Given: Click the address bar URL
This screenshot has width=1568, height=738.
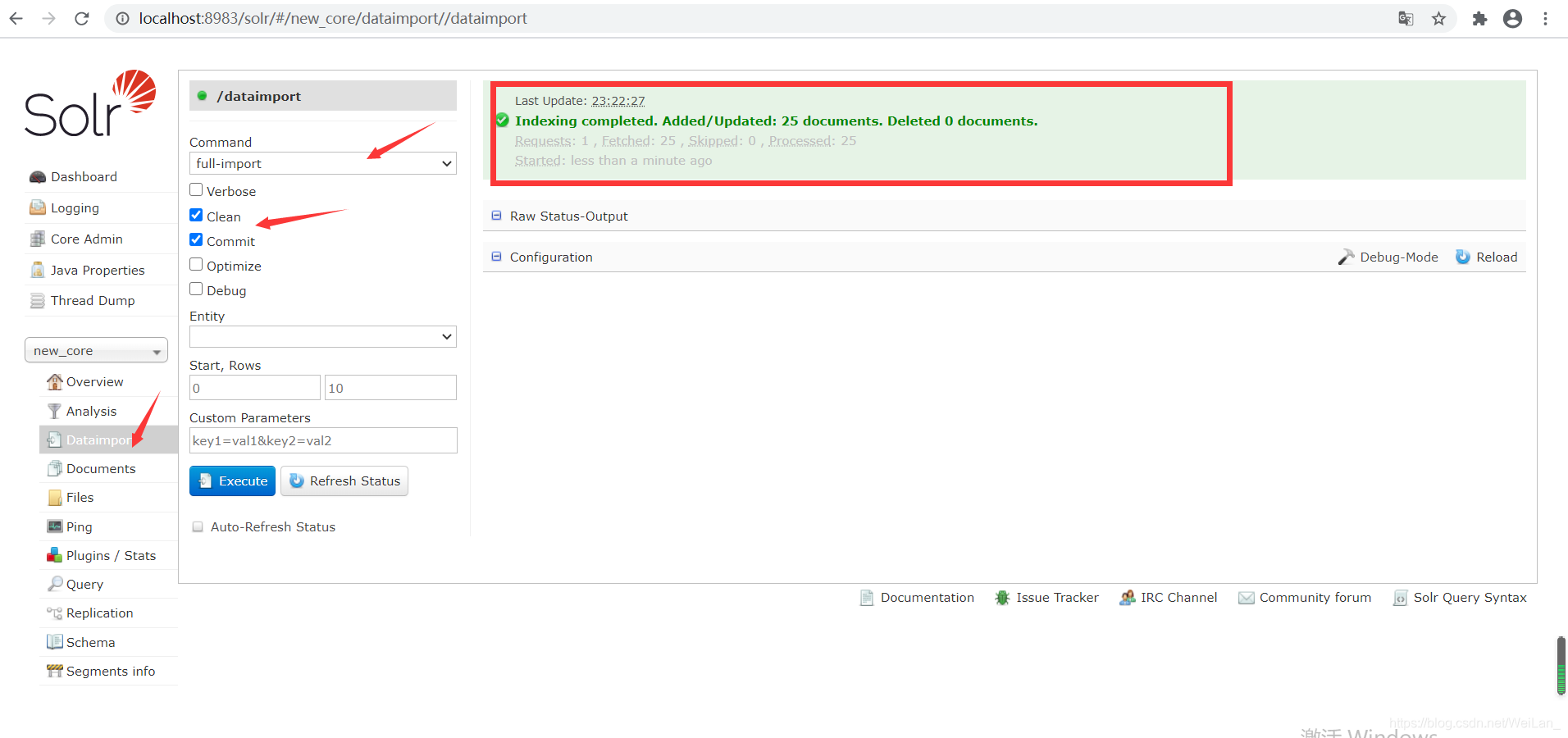Looking at the screenshot, I should point(333,18).
